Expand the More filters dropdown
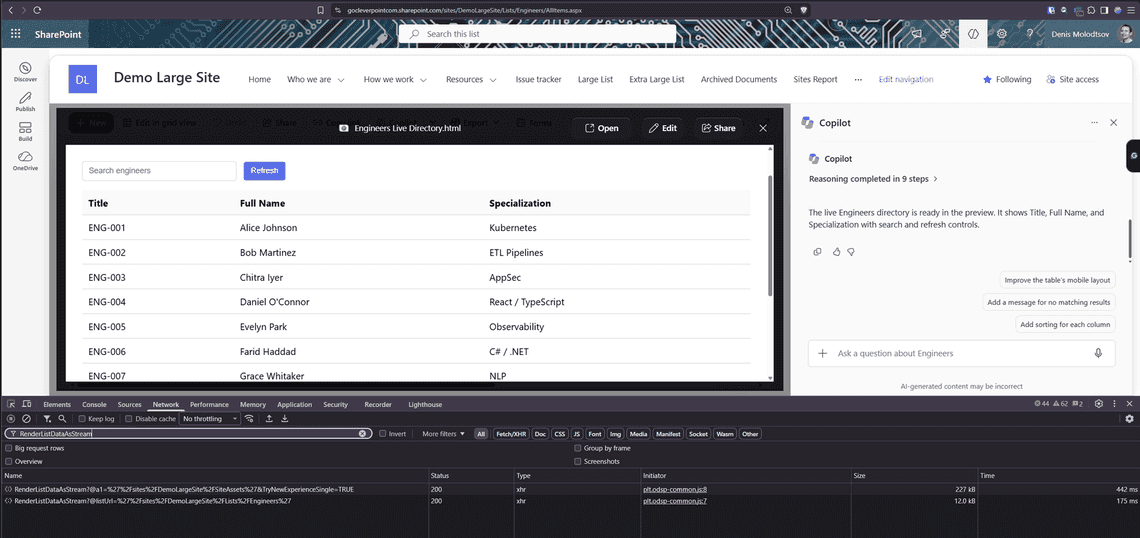 pos(443,434)
